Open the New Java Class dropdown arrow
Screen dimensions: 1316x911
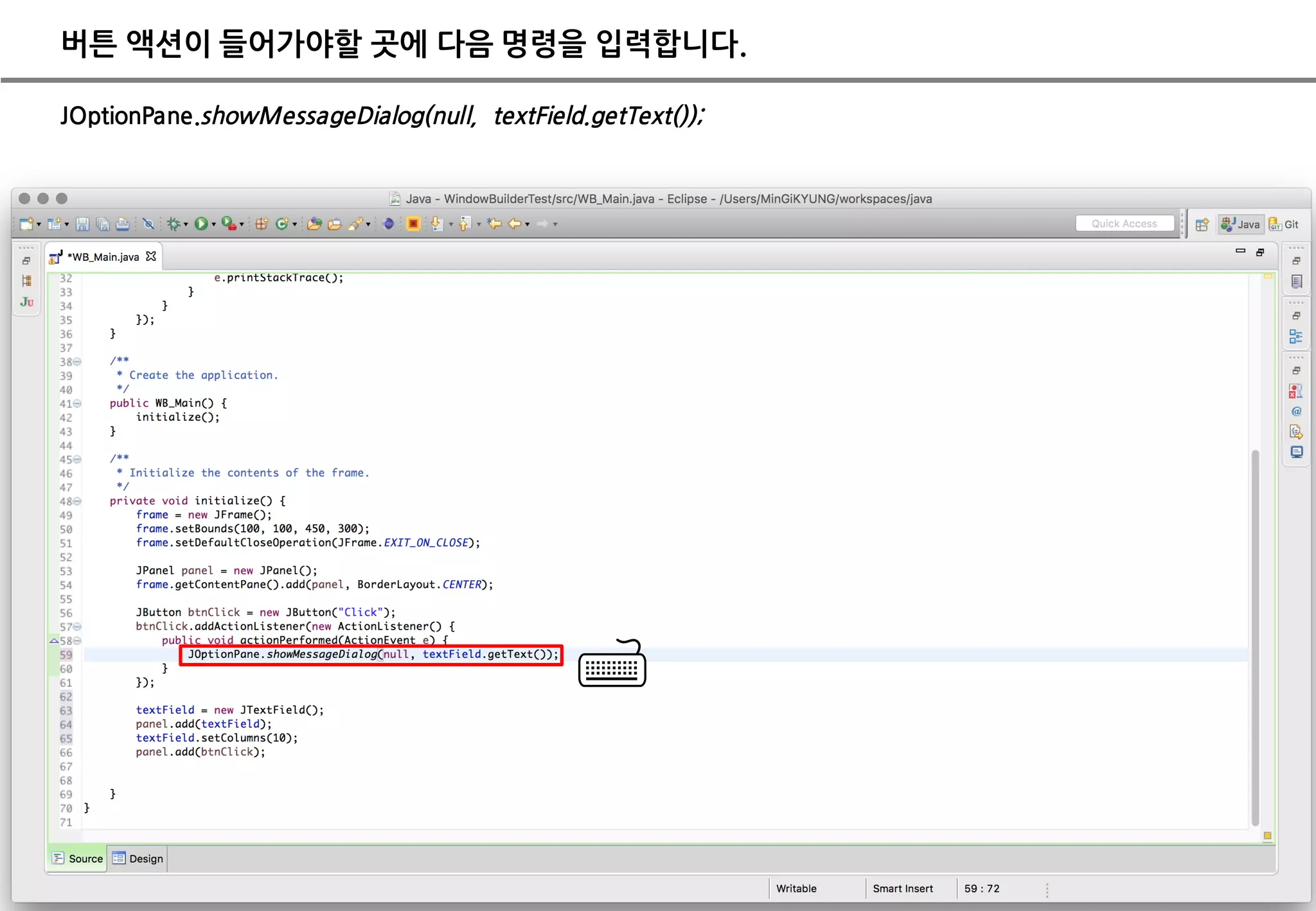click(294, 224)
